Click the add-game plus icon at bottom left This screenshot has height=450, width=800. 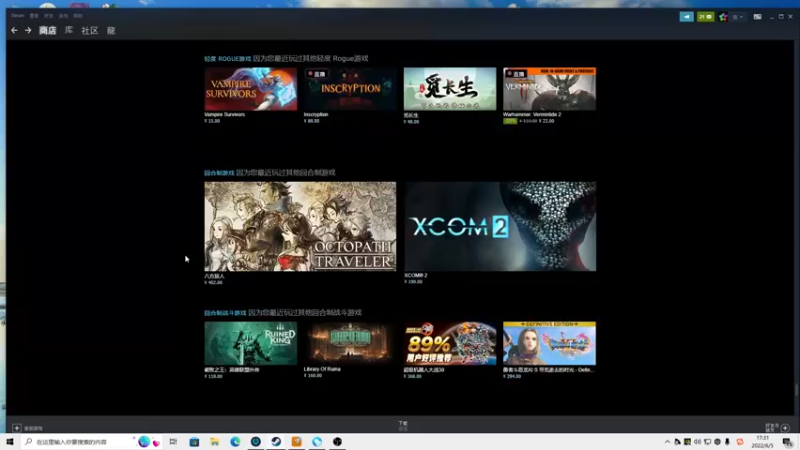pyautogui.click(x=17, y=428)
